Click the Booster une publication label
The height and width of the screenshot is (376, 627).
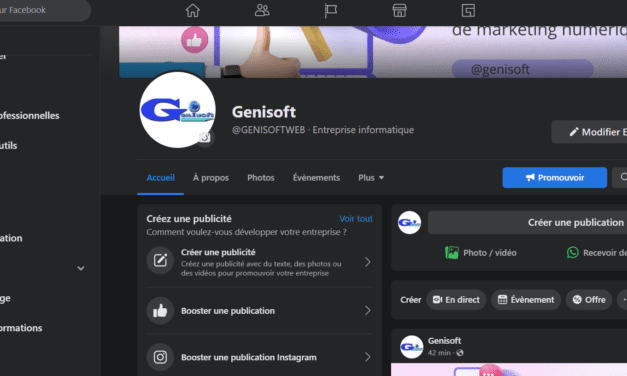pos(228,311)
